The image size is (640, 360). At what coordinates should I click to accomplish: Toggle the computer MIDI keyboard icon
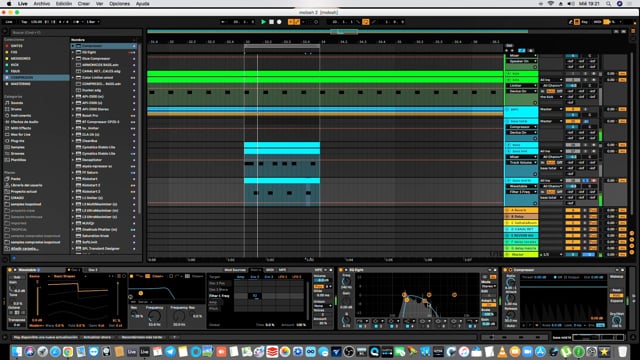(577, 22)
